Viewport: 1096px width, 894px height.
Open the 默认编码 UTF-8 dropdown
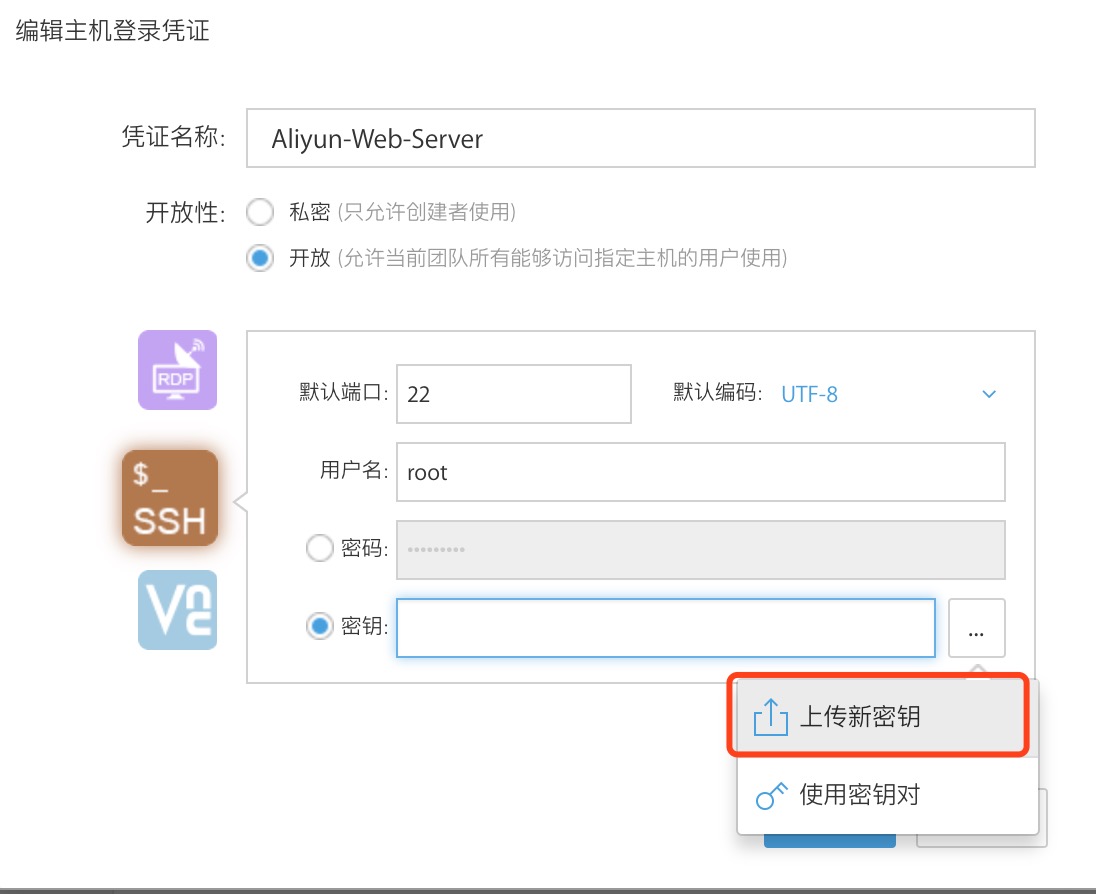pos(889,394)
